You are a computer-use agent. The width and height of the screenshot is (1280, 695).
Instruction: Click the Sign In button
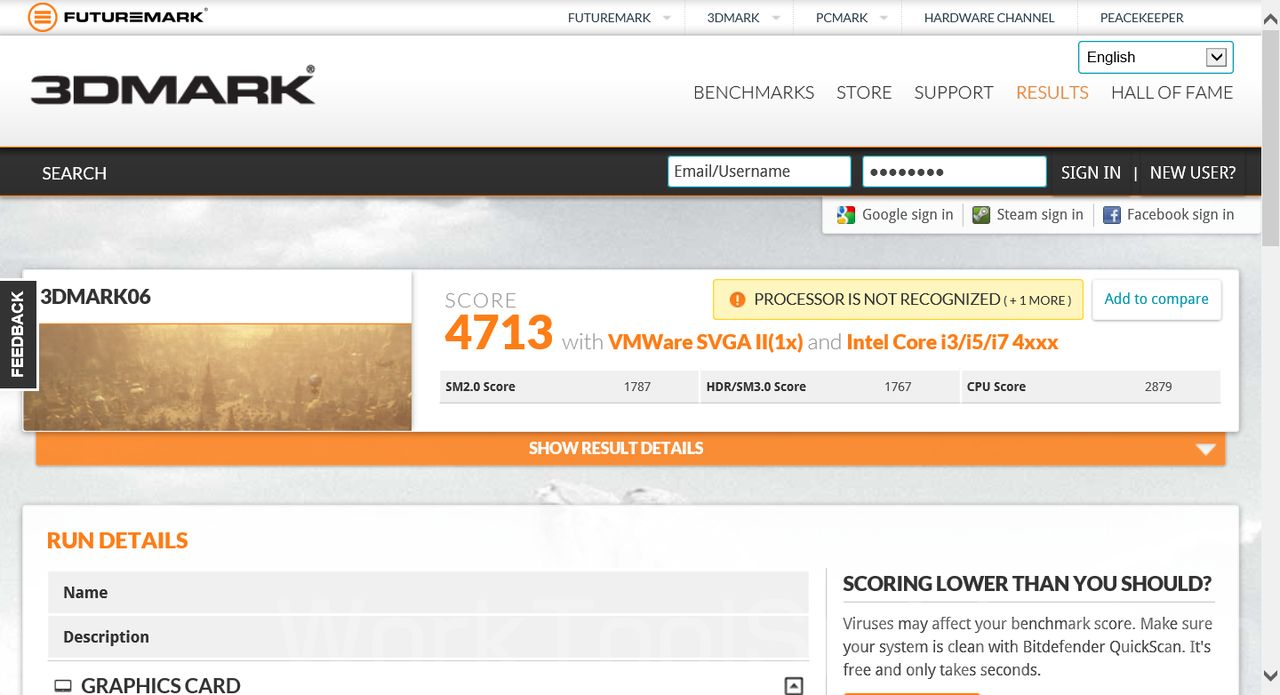tap(1091, 172)
